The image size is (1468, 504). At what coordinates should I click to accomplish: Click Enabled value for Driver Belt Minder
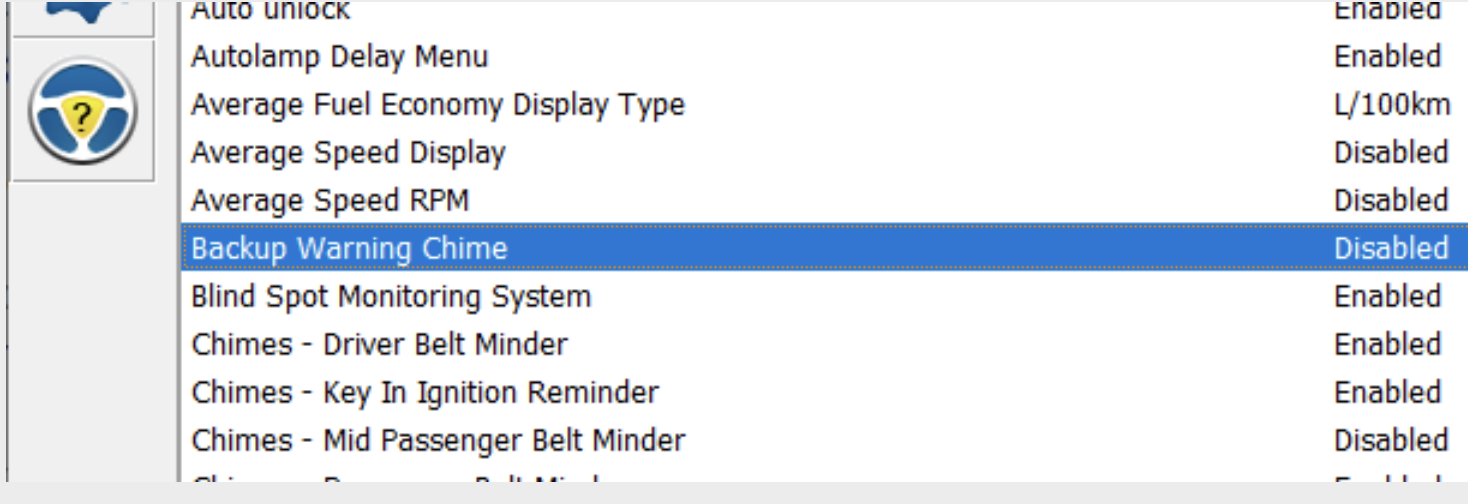[x=1388, y=345]
